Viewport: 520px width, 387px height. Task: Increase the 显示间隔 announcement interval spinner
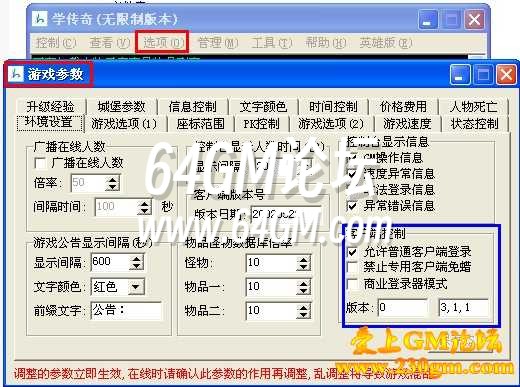[137, 258]
